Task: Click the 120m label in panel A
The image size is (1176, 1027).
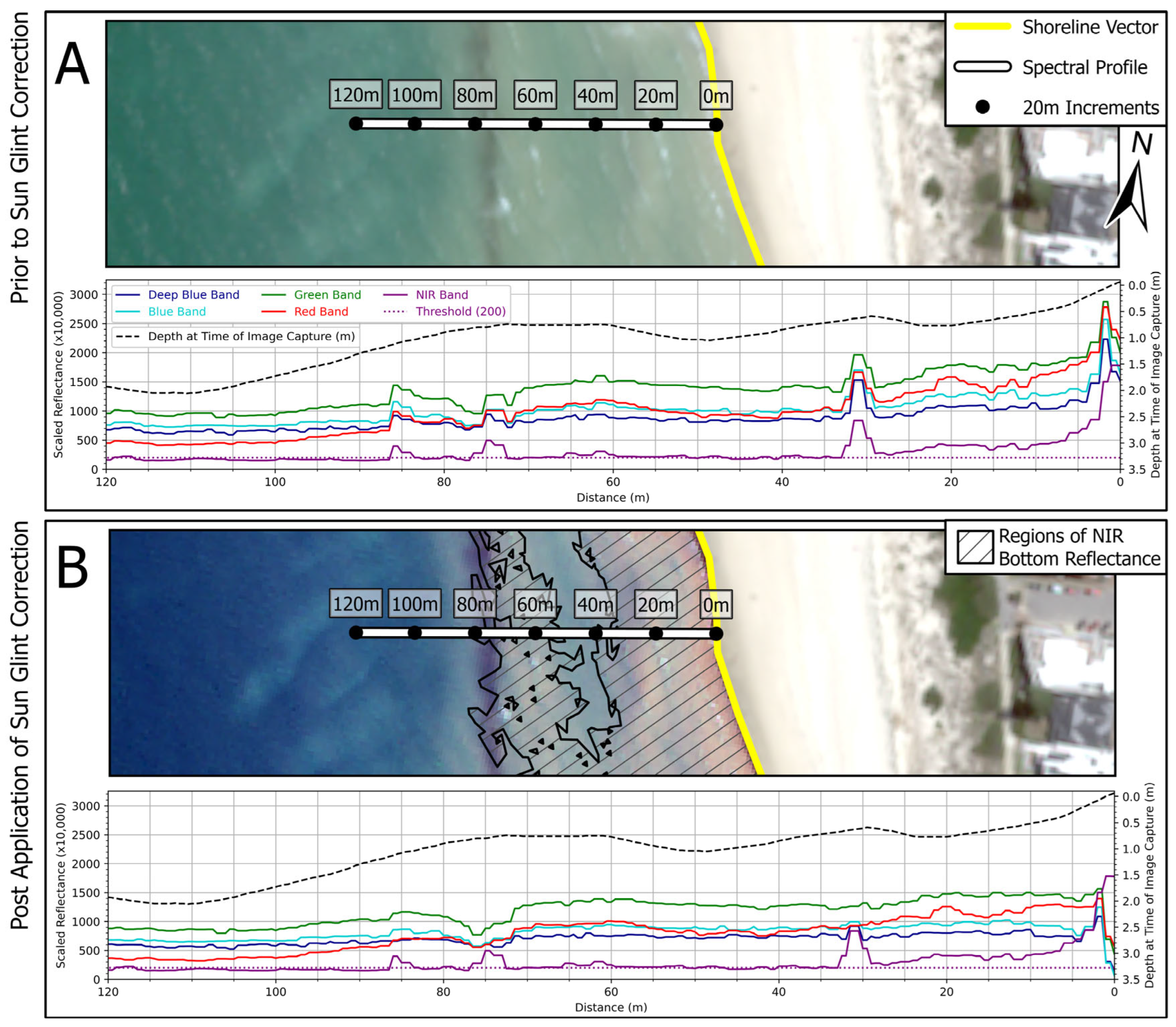Action: coord(356,94)
